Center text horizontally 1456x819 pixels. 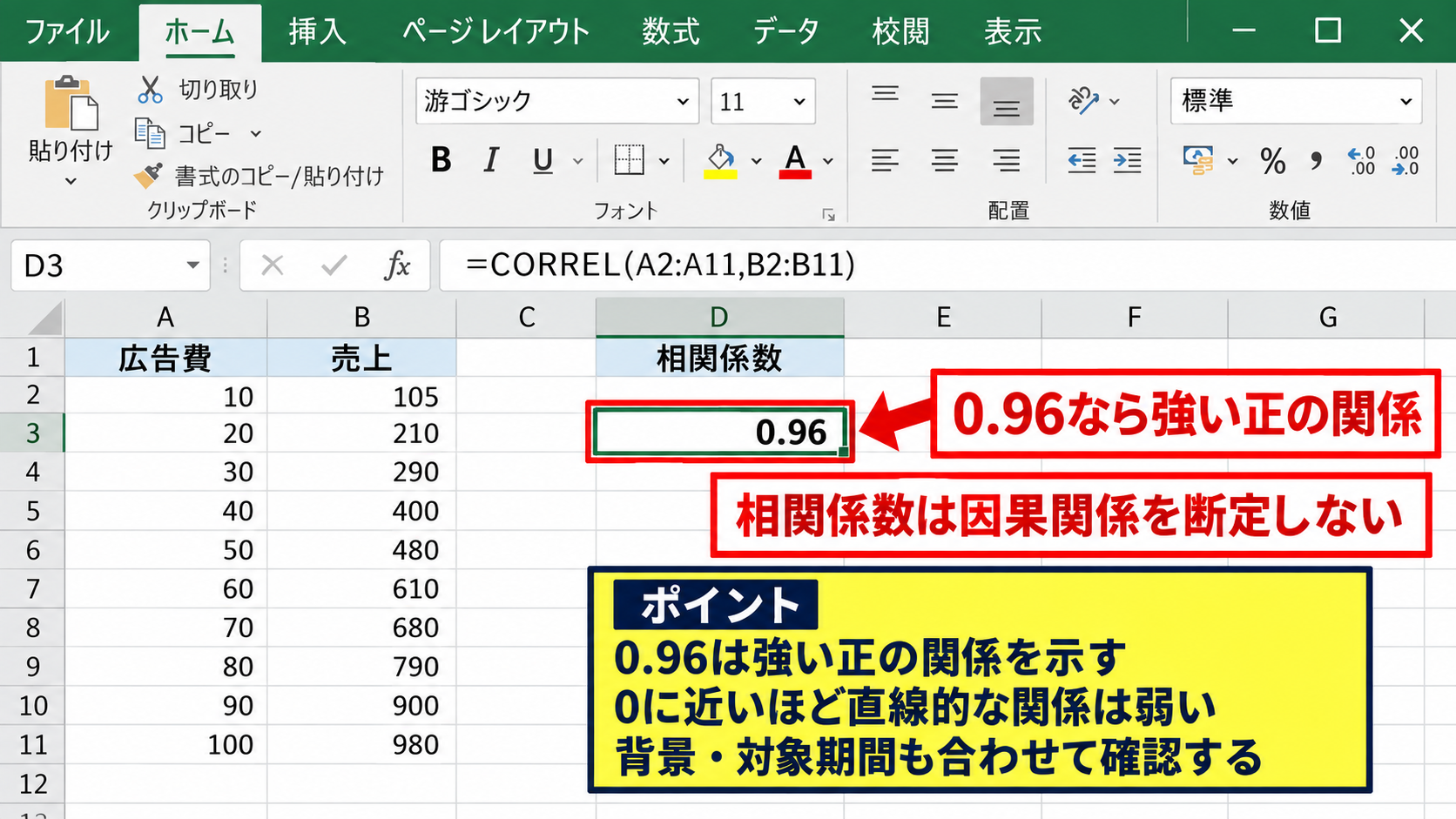pyautogui.click(x=945, y=160)
